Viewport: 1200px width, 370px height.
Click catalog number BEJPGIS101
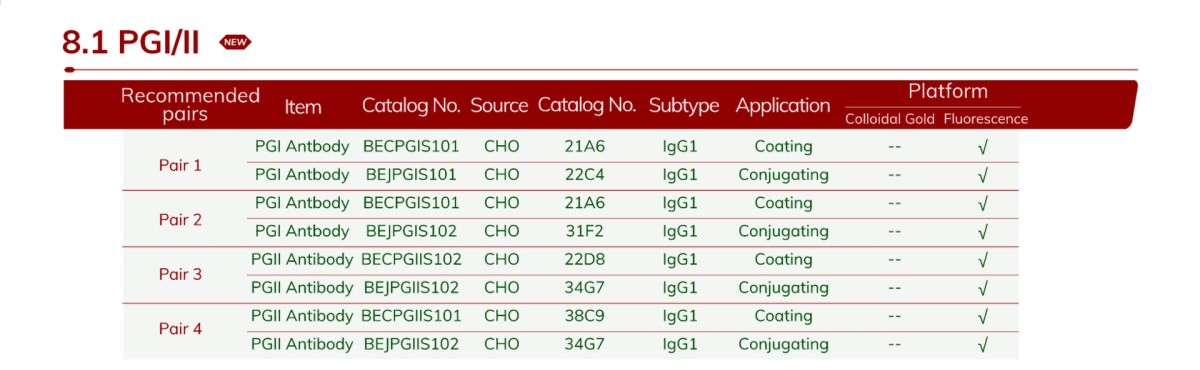(x=411, y=174)
